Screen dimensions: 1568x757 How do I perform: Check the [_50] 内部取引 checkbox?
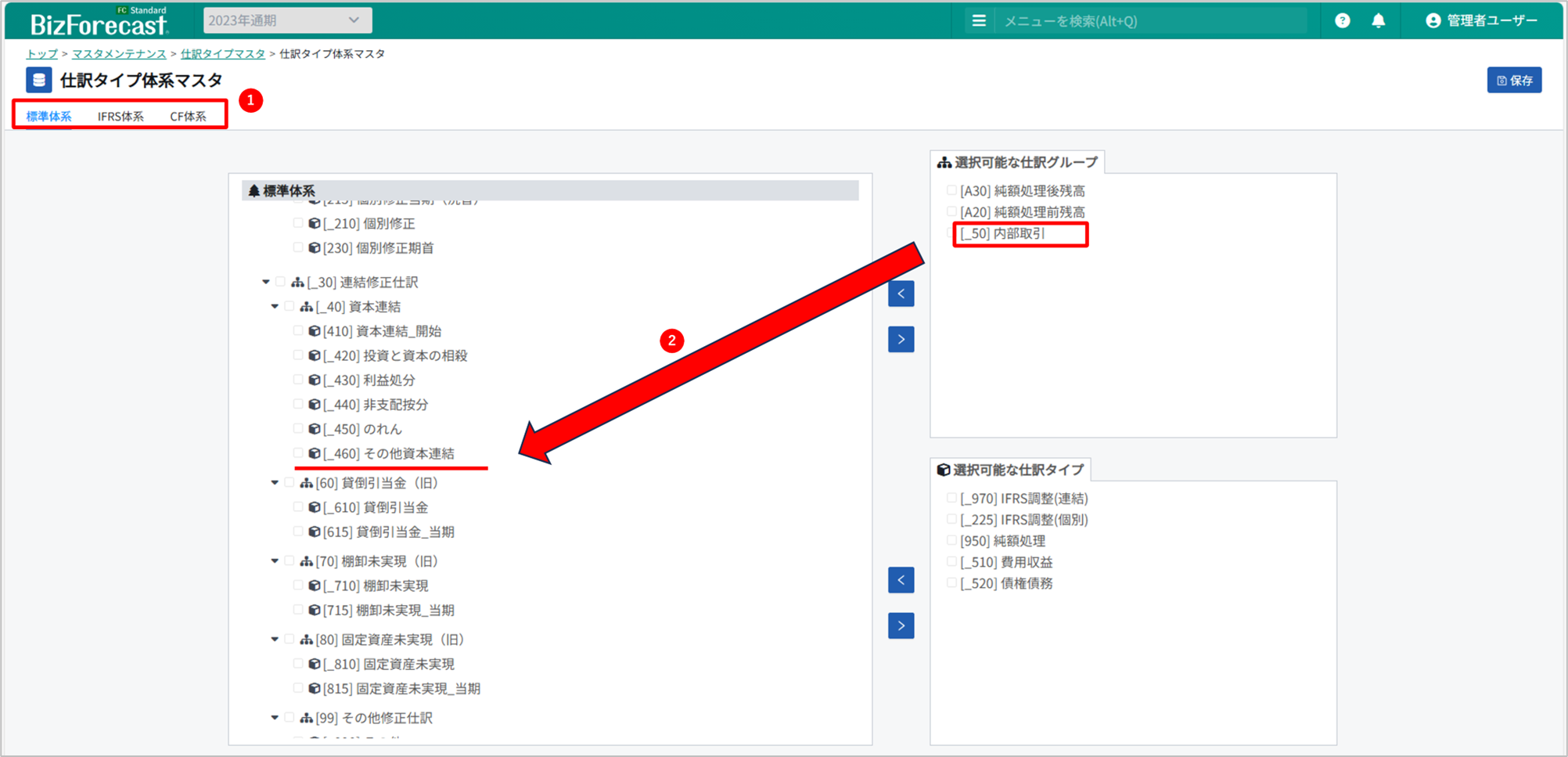[x=951, y=233]
